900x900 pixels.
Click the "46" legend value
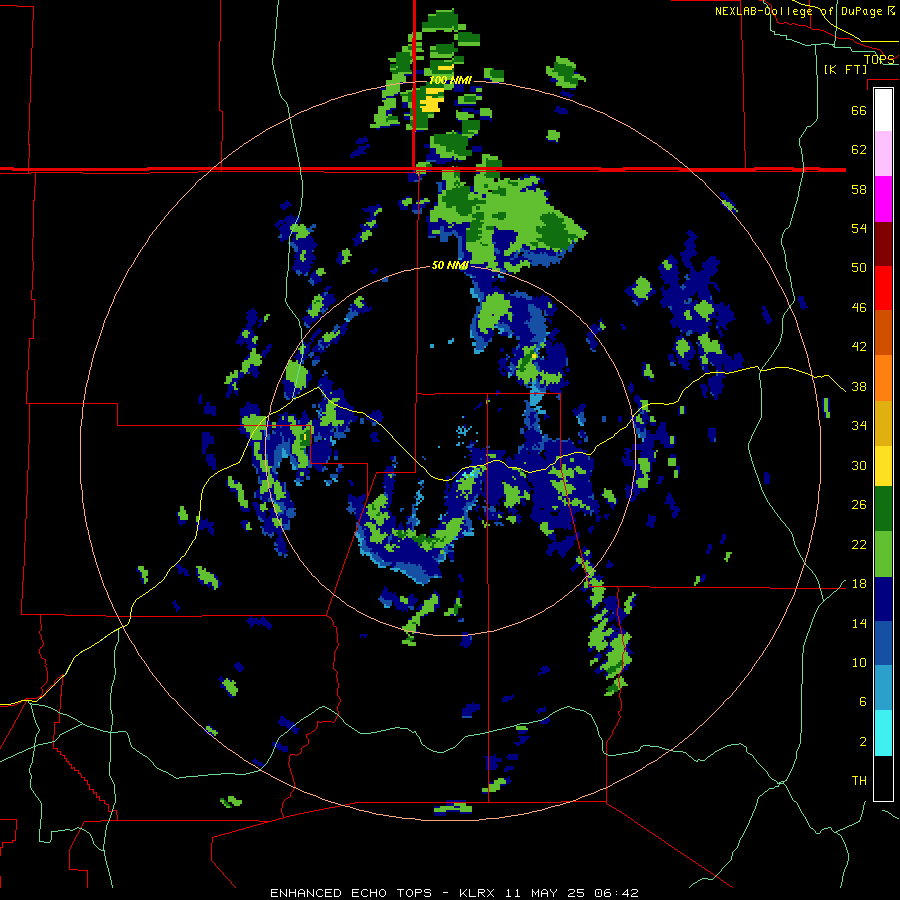pos(859,308)
